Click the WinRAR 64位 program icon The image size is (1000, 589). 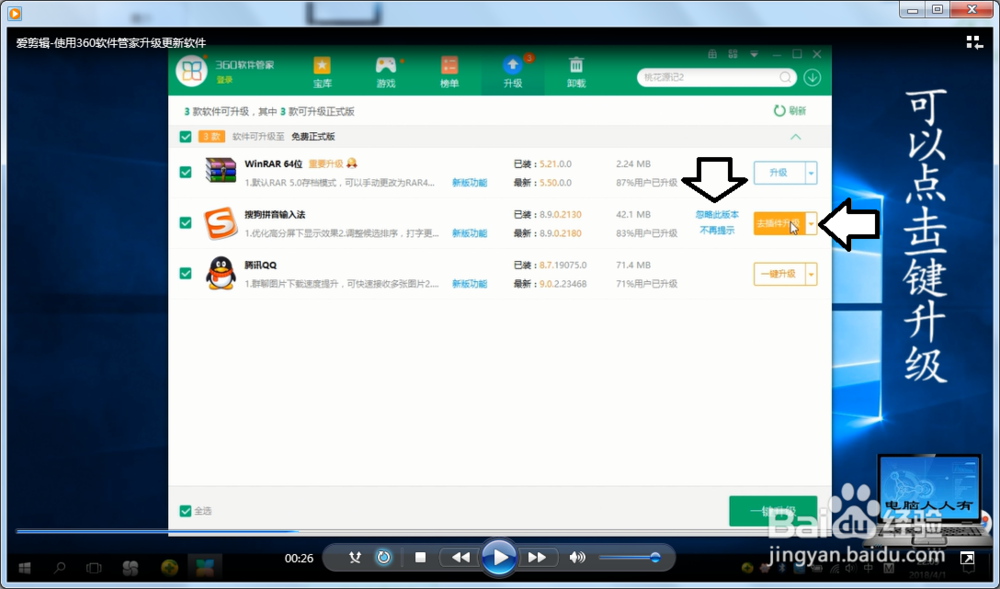click(x=221, y=170)
